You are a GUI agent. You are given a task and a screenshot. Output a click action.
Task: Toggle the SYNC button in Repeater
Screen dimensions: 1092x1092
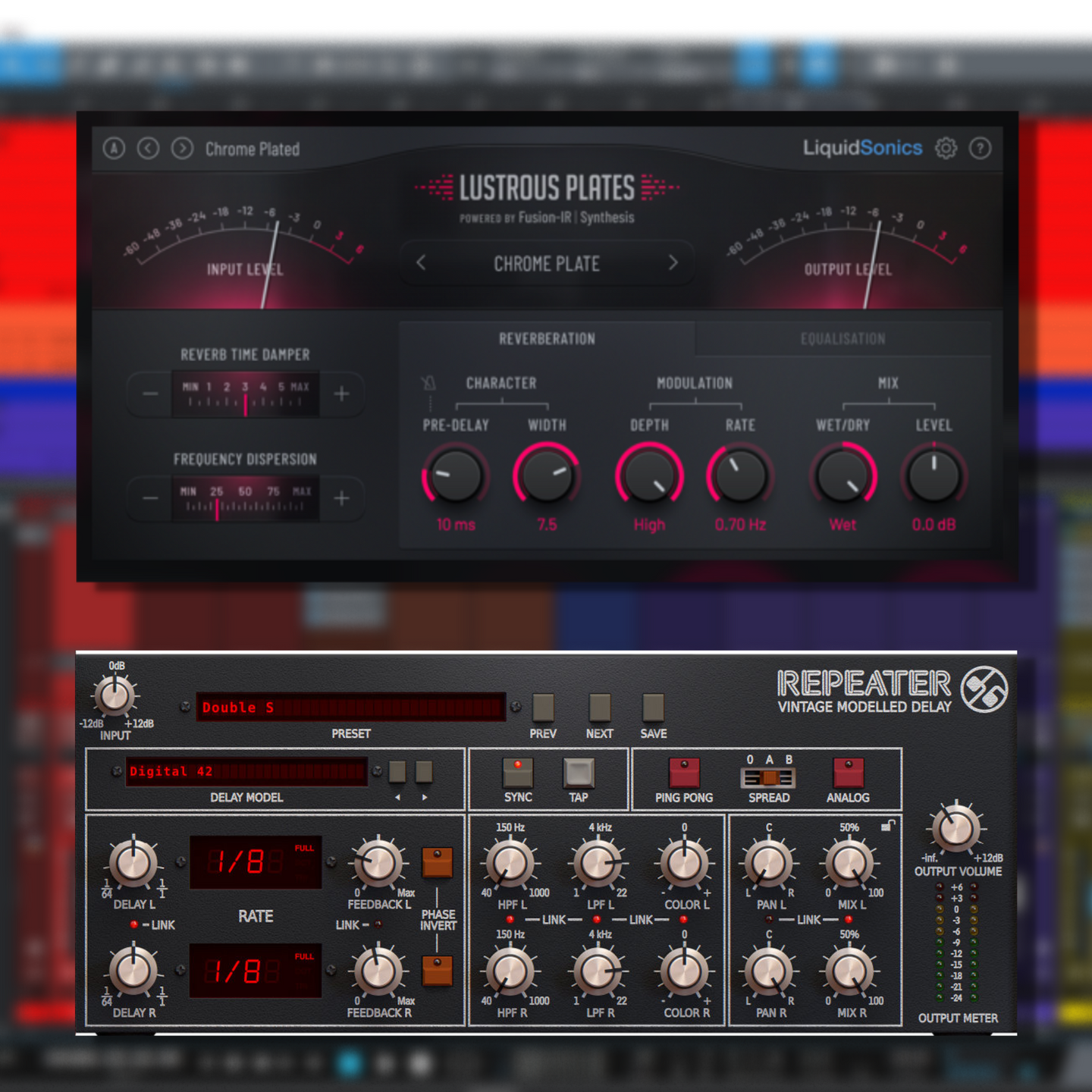(518, 773)
